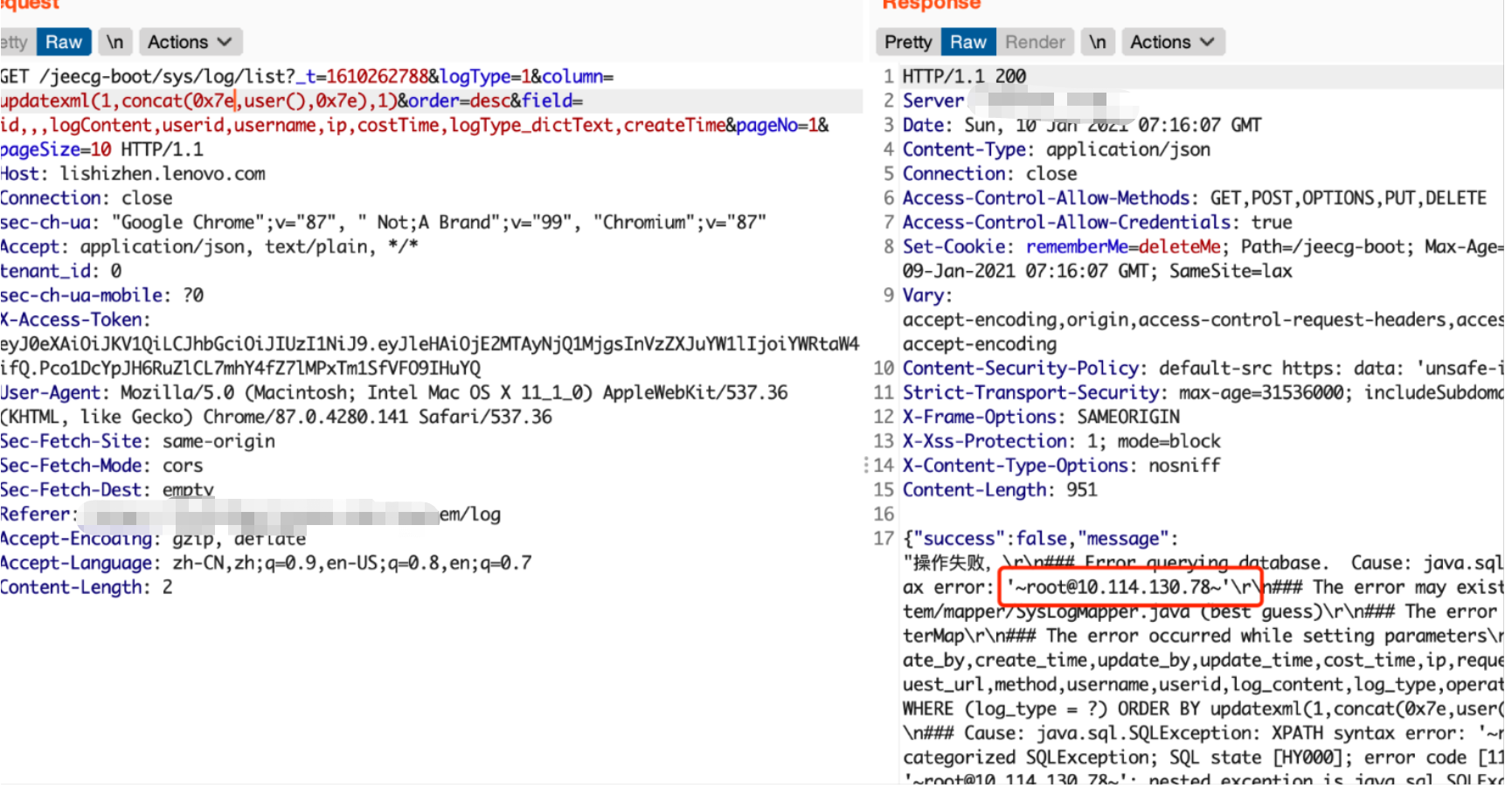Open the Actions menu for the response

point(1173,41)
